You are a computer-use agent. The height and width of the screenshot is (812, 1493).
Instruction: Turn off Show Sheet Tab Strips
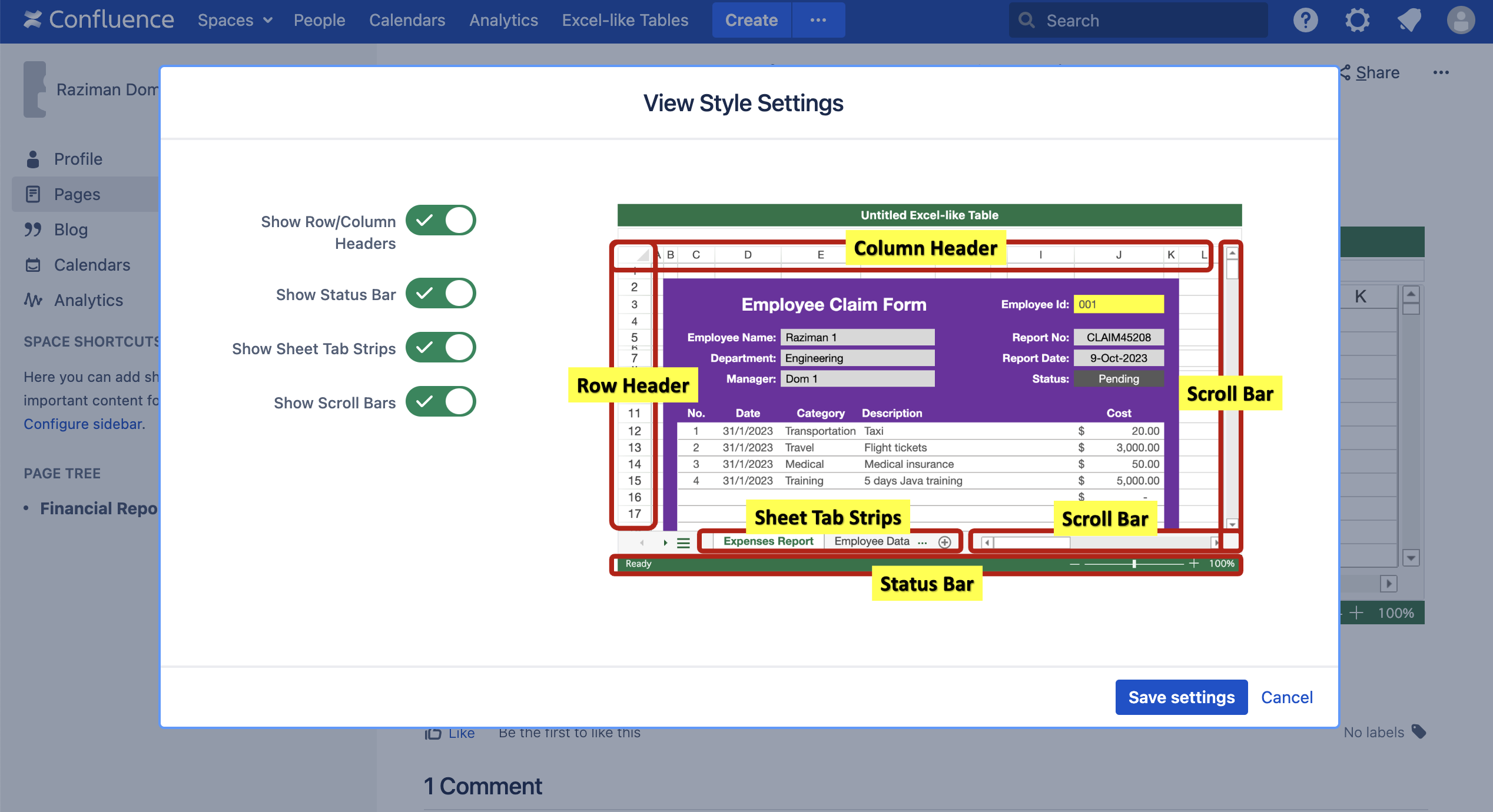pyautogui.click(x=440, y=348)
